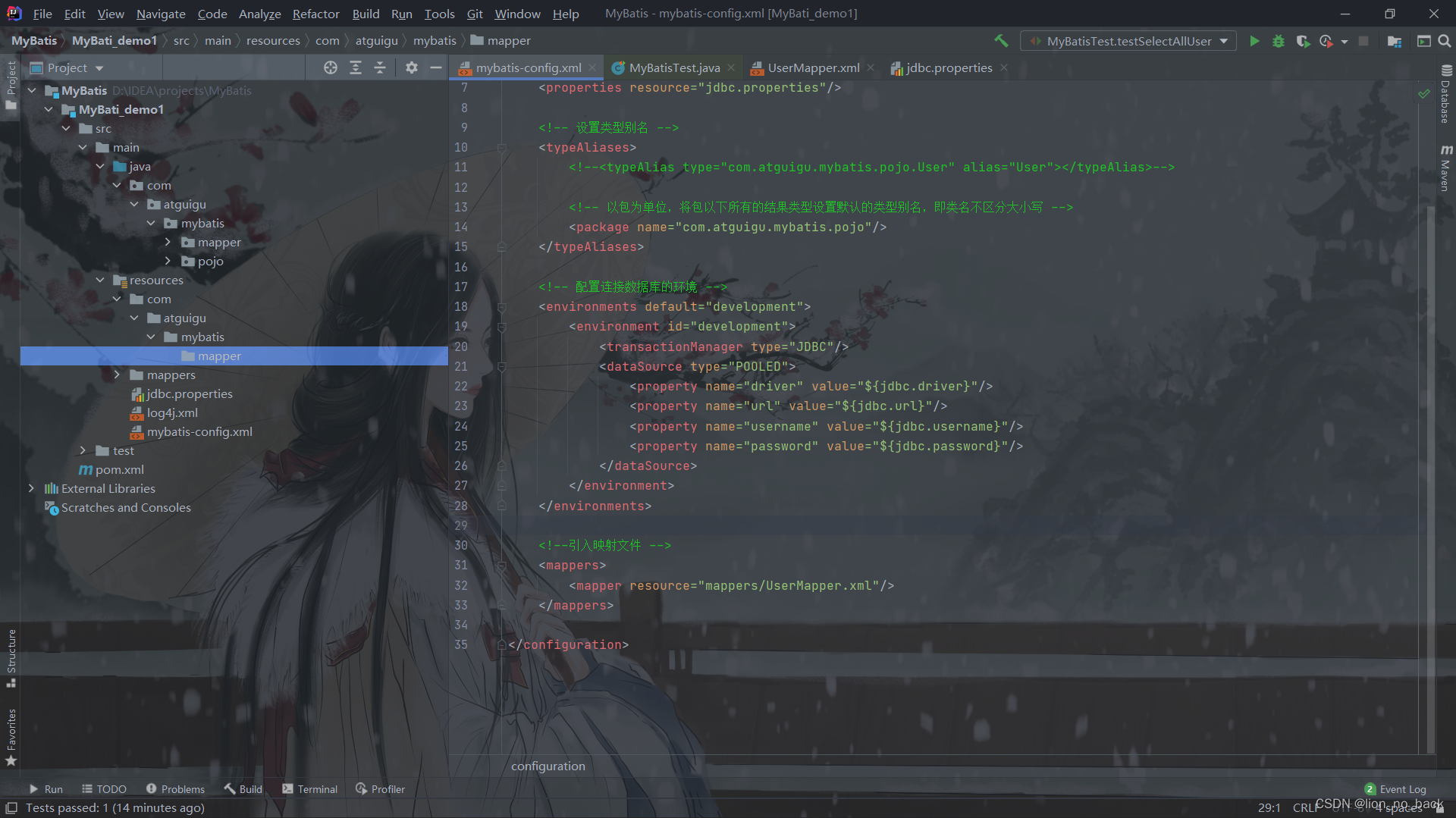Click the atguigu breadcrumb in navigation bar
This screenshot has width=1456, height=818.
coord(376,40)
